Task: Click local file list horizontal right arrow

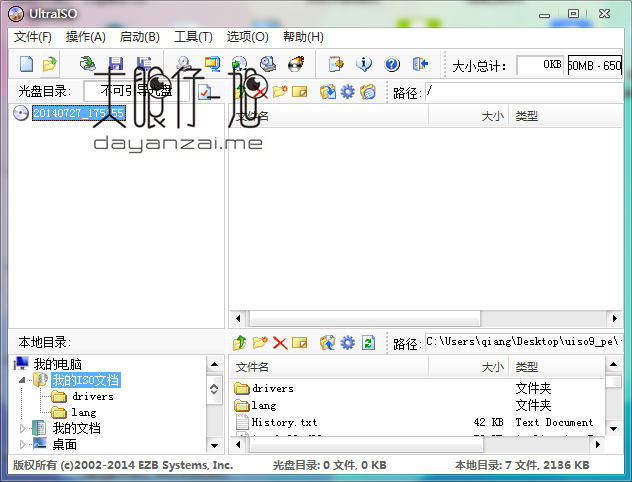Action: pos(598,445)
